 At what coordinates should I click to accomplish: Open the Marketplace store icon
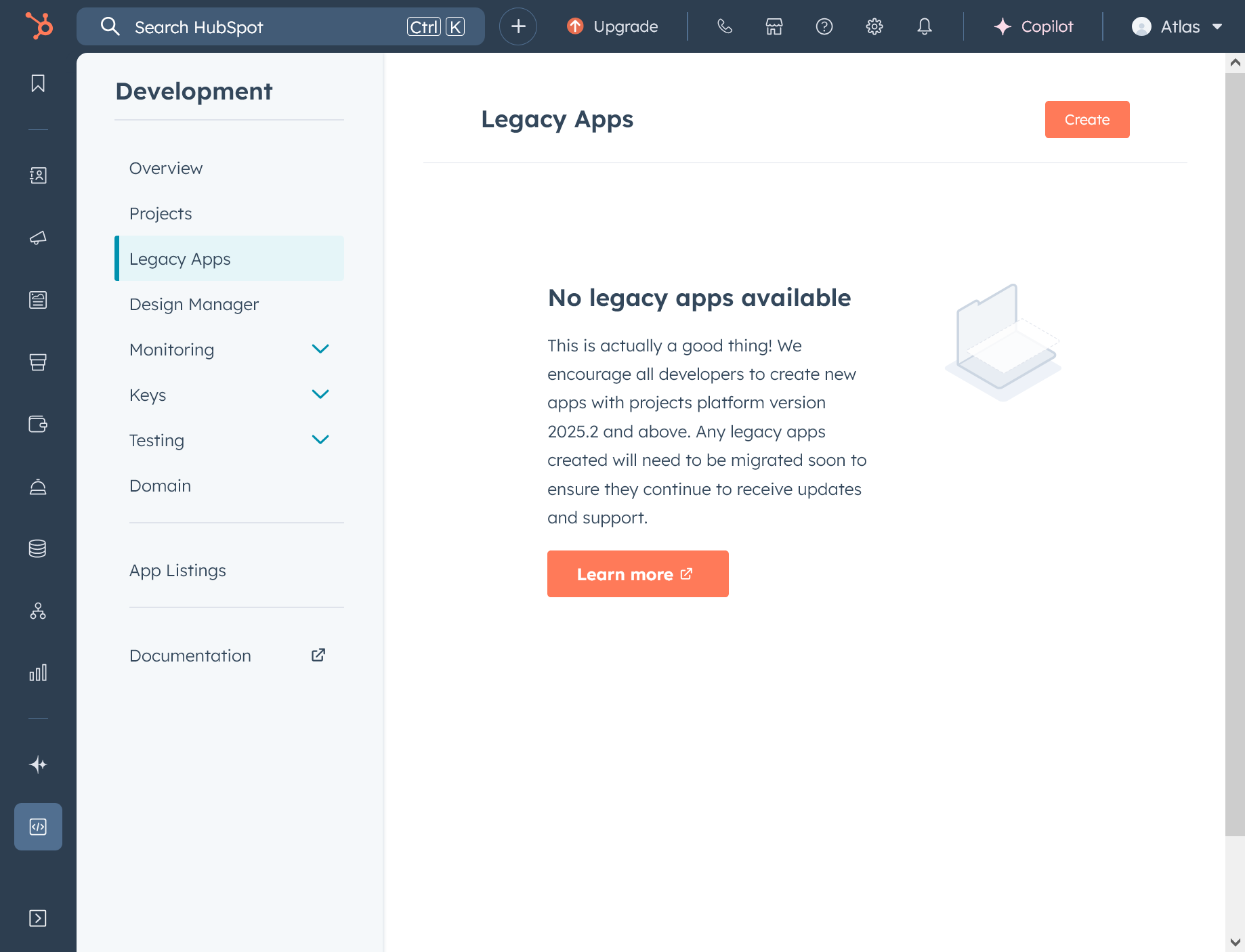click(x=774, y=26)
